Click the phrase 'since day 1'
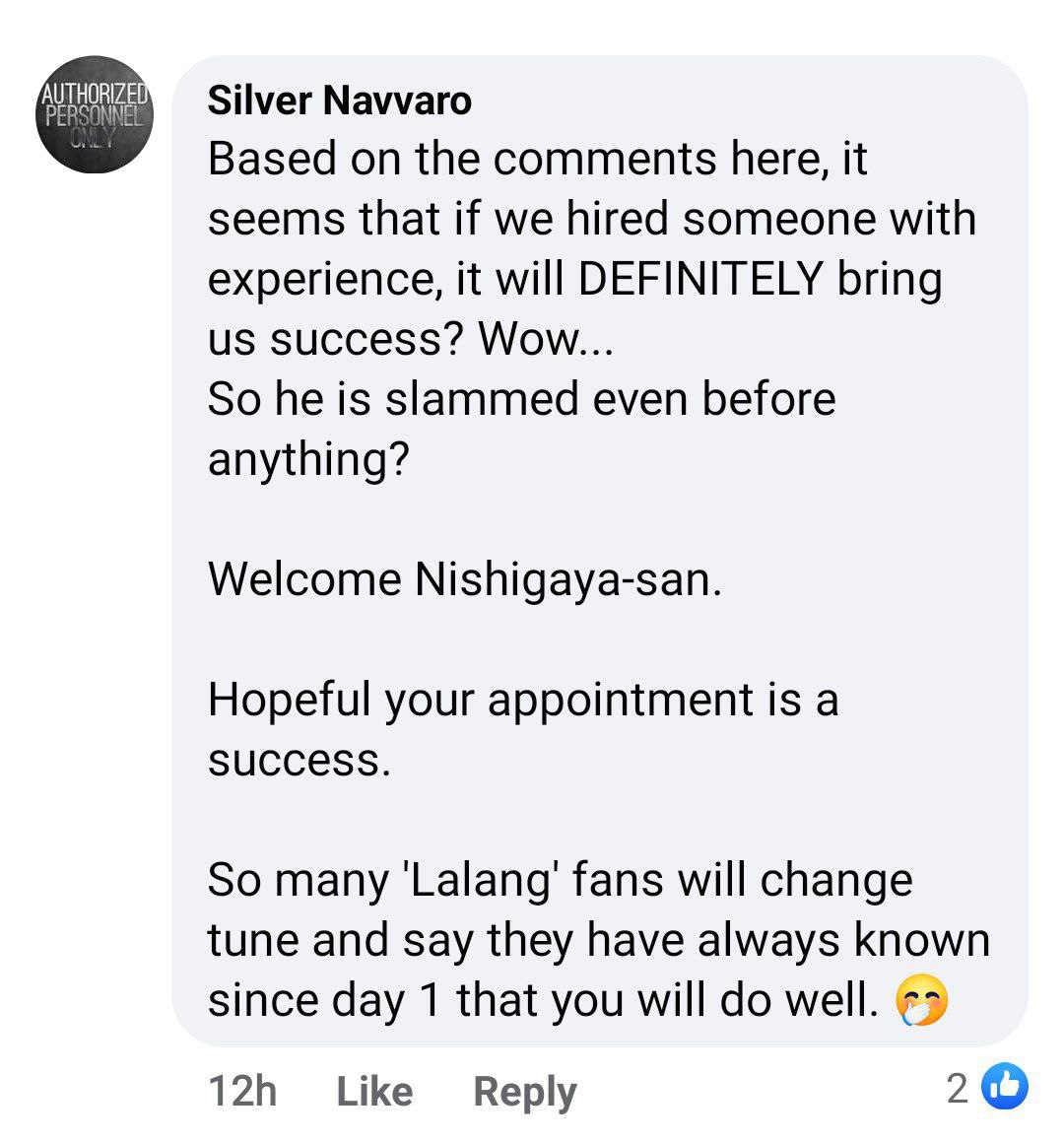This screenshot has width=1064, height=1142. click(x=324, y=1000)
